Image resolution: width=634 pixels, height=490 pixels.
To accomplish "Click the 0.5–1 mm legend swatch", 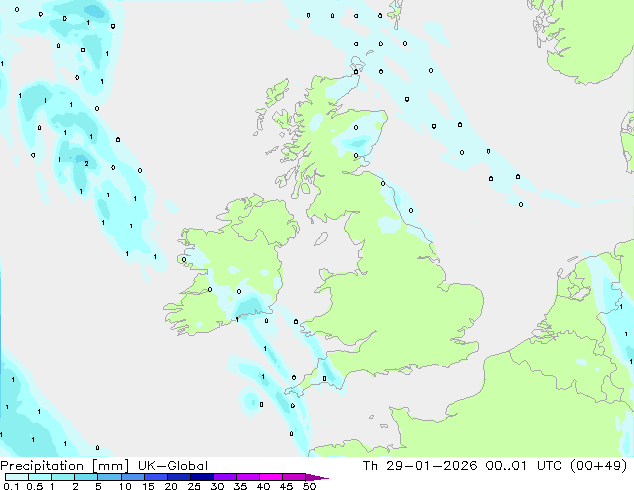I will (40, 477).
